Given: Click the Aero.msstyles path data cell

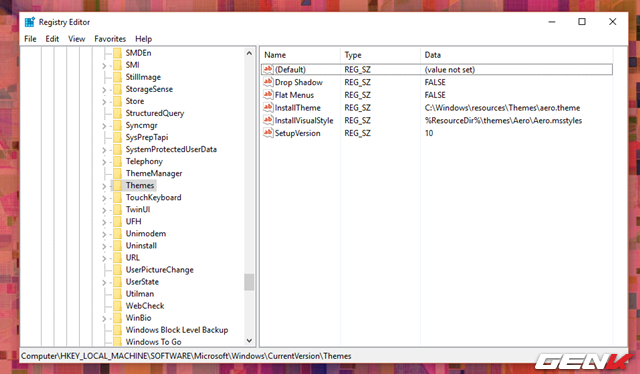Looking at the screenshot, I should (503, 120).
